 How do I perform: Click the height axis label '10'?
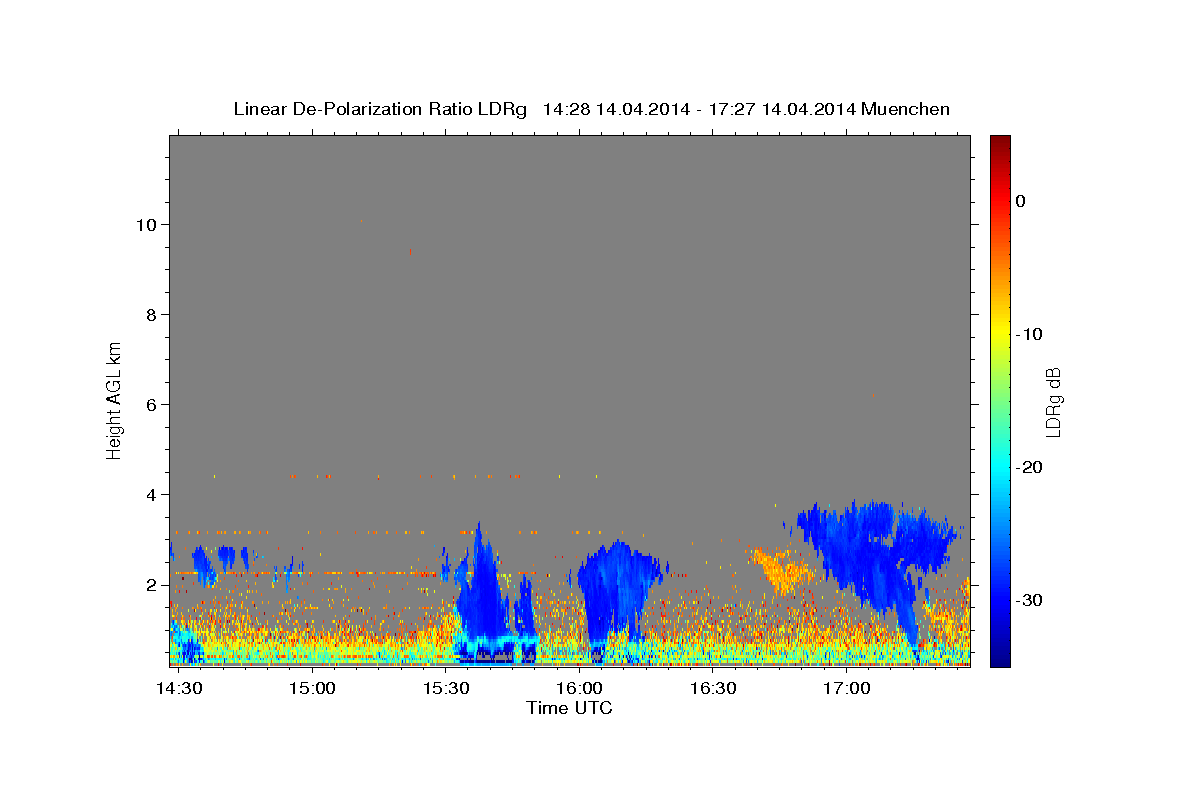pyautogui.click(x=145, y=225)
